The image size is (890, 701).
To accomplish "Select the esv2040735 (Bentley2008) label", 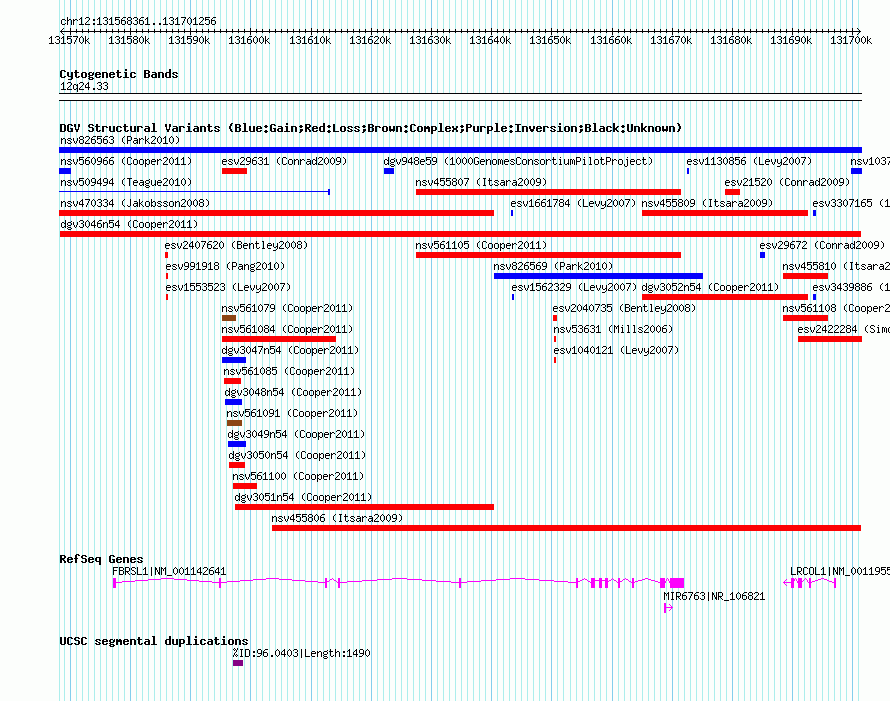I will click(x=624, y=308).
